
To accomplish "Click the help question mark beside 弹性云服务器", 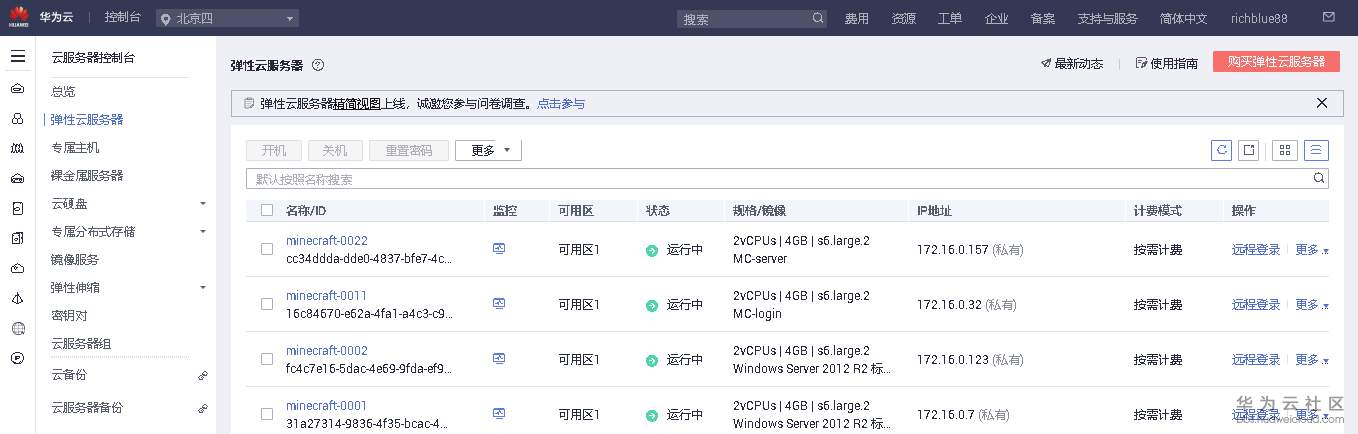I will 318,65.
